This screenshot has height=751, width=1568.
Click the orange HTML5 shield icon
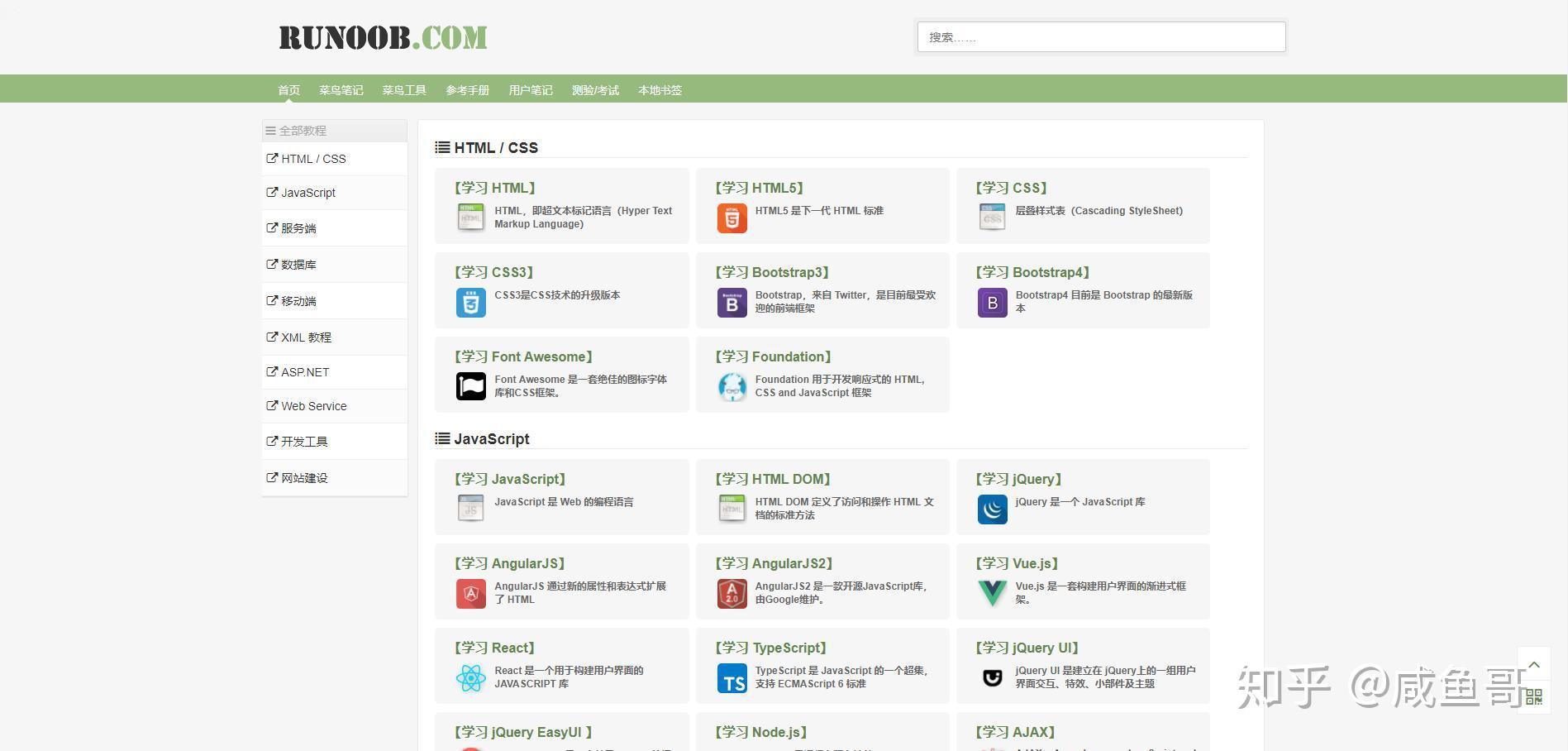coord(732,218)
